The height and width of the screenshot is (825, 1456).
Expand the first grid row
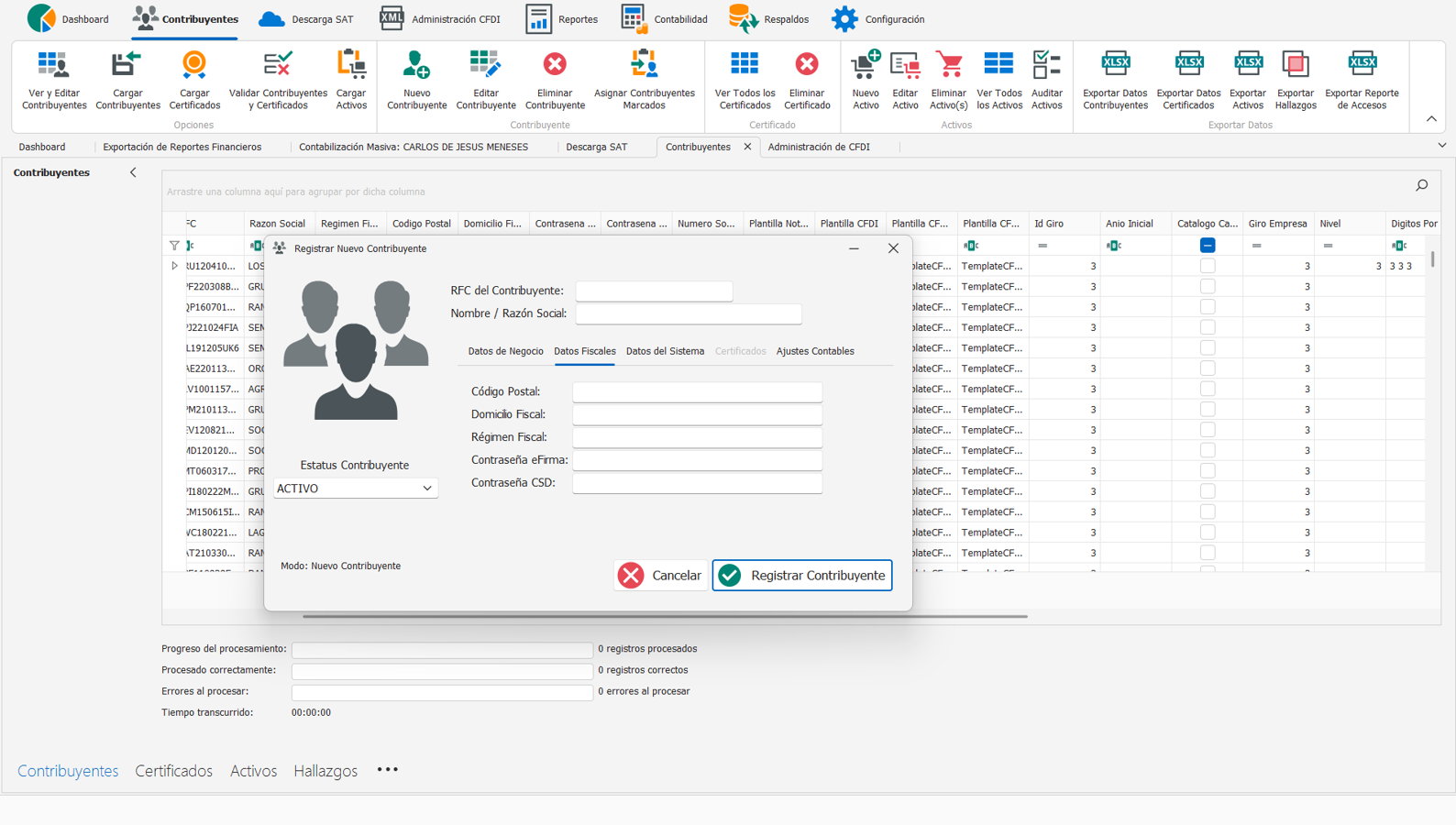(x=174, y=266)
